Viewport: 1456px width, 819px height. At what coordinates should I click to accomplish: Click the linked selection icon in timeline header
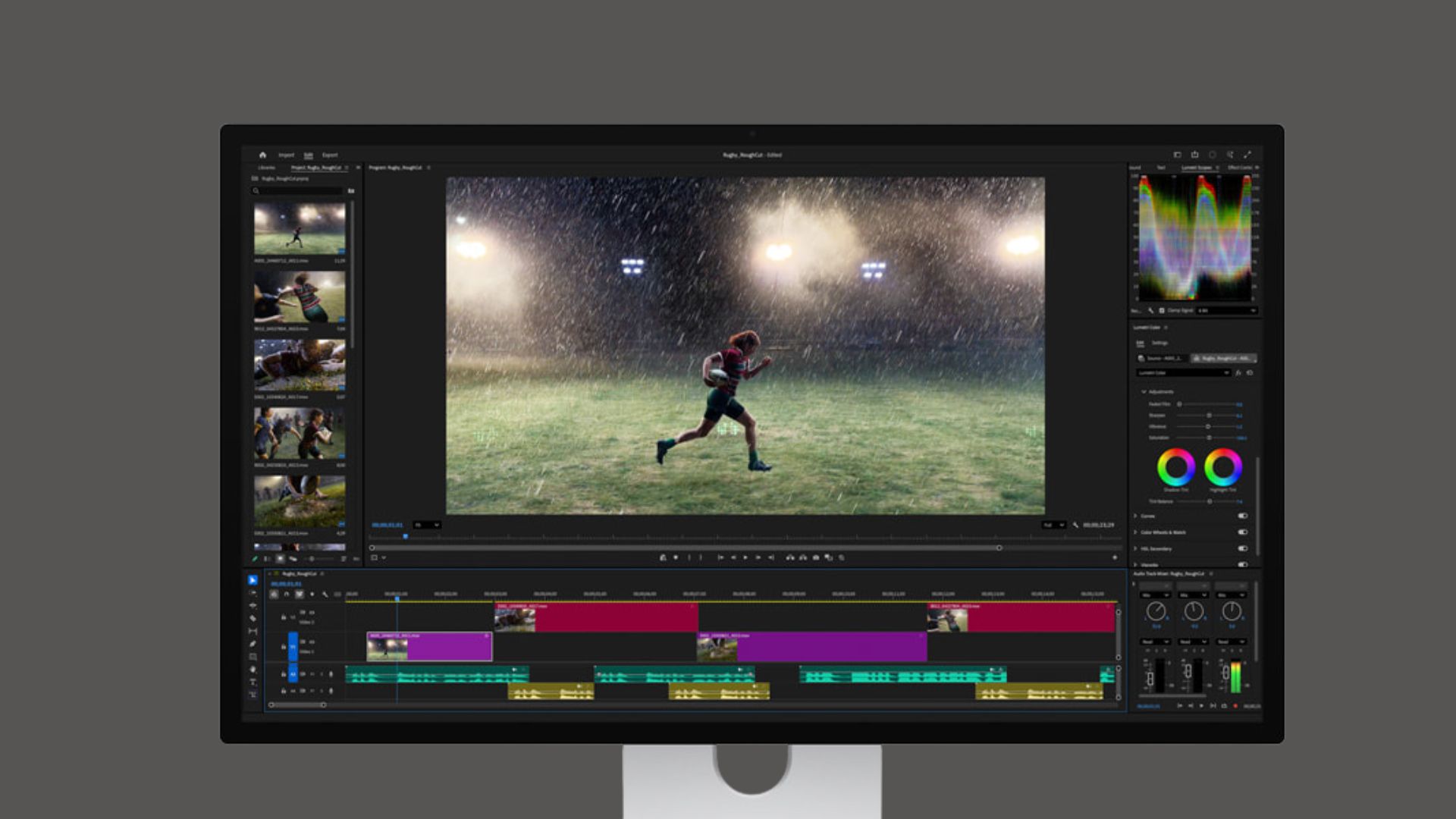299,594
